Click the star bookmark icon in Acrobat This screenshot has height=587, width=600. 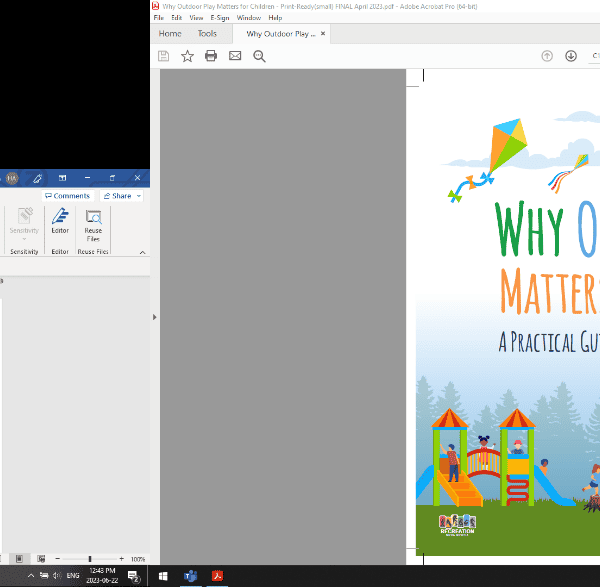click(x=187, y=56)
